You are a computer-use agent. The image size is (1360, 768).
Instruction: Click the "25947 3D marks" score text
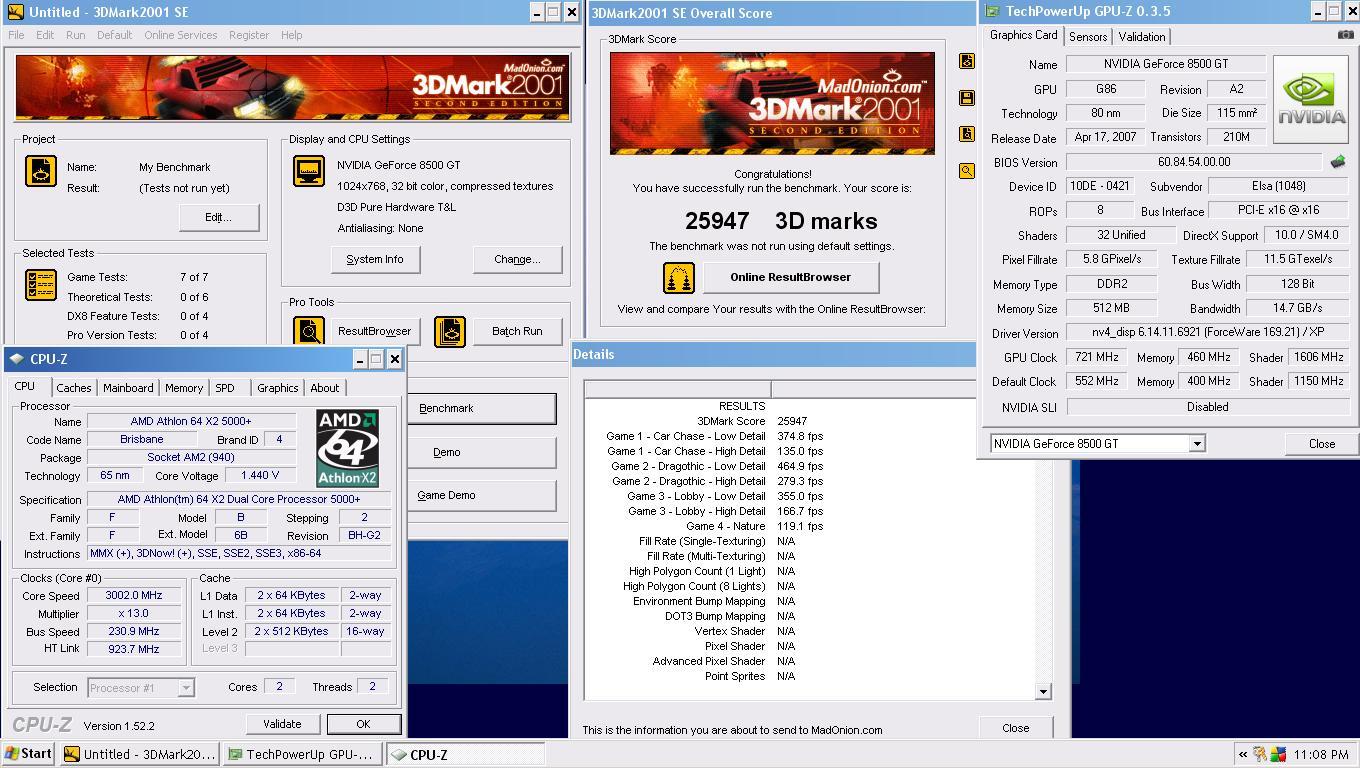781,221
